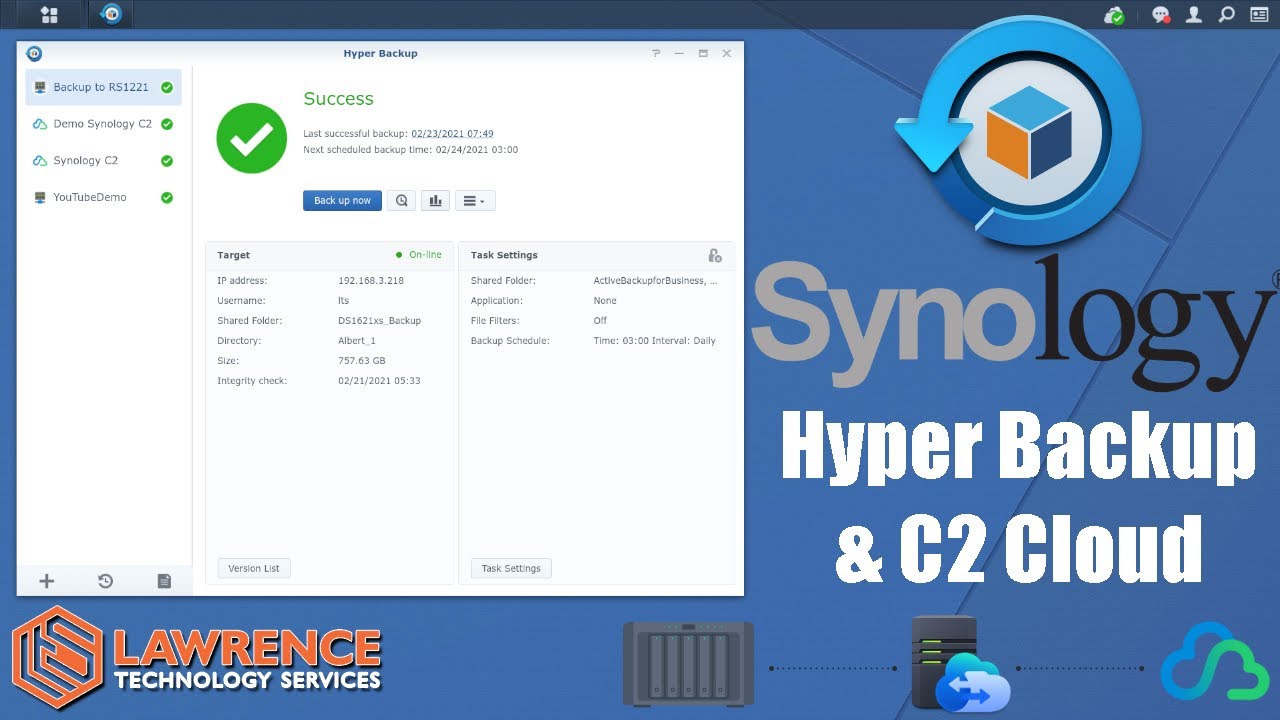Open the cloud sync status tray icon

click(x=1115, y=15)
